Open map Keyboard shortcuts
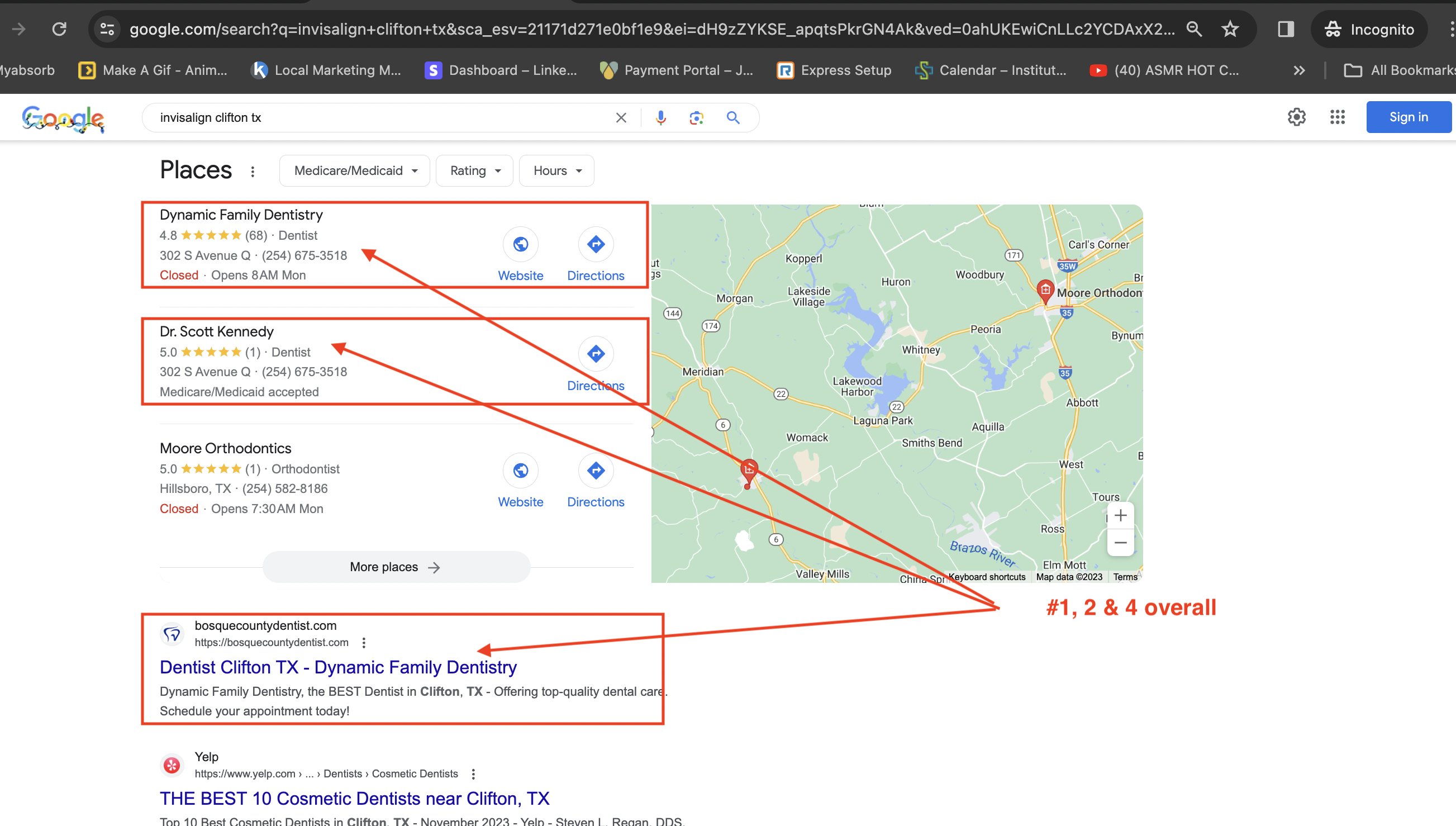 coord(987,577)
